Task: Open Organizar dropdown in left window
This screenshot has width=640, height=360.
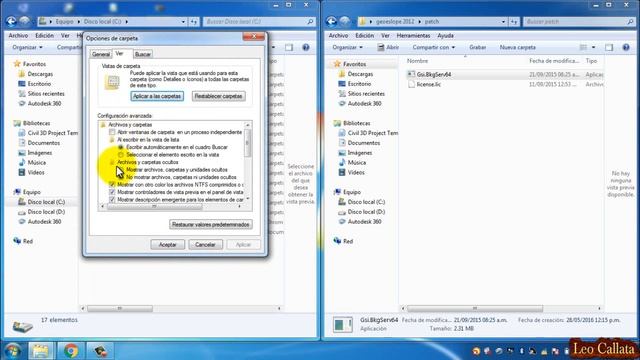Action: [27, 47]
